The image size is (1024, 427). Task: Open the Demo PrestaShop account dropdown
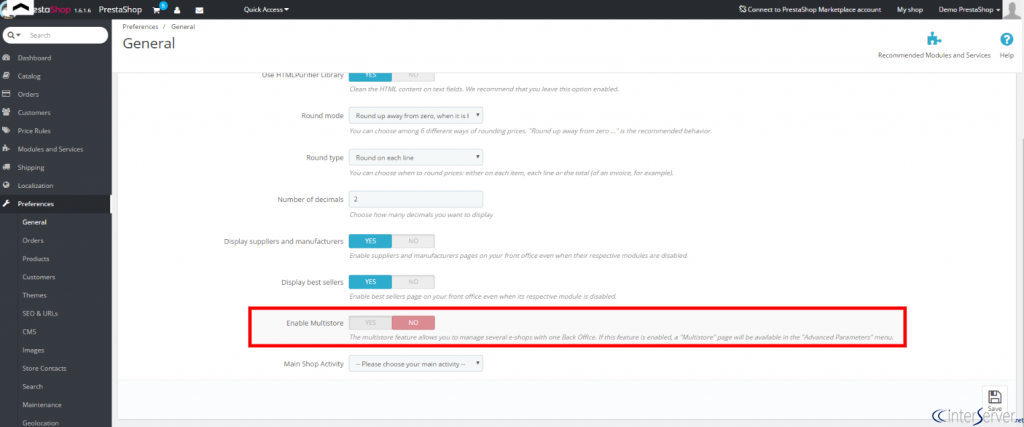coord(969,10)
